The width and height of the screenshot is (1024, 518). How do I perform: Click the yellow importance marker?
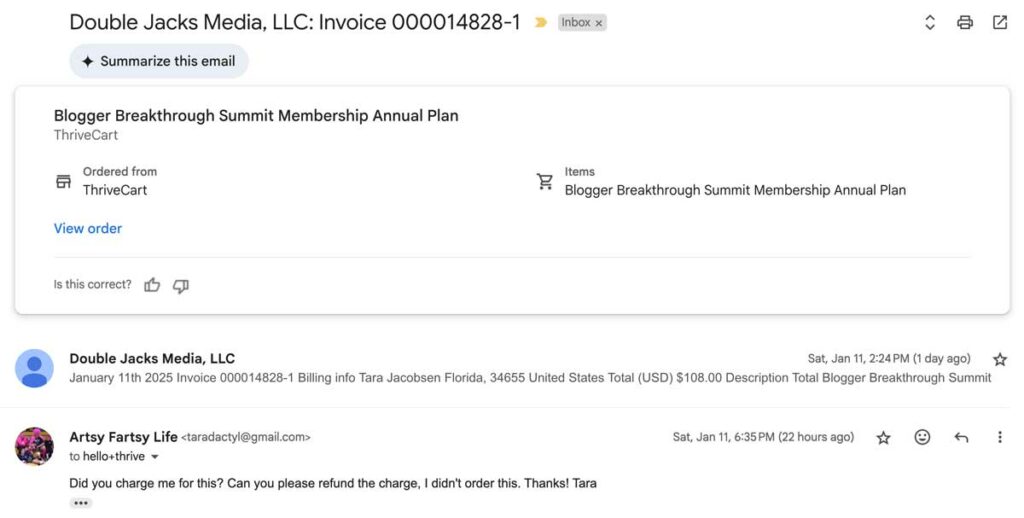click(x=540, y=22)
